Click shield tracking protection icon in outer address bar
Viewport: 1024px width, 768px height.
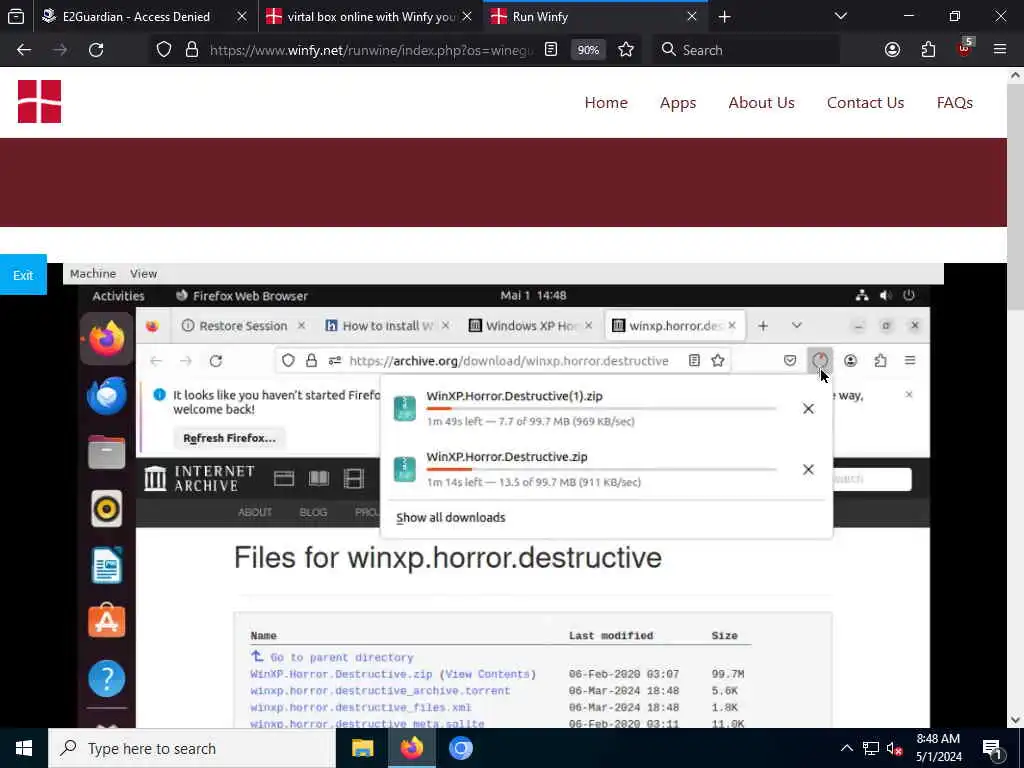[164, 50]
